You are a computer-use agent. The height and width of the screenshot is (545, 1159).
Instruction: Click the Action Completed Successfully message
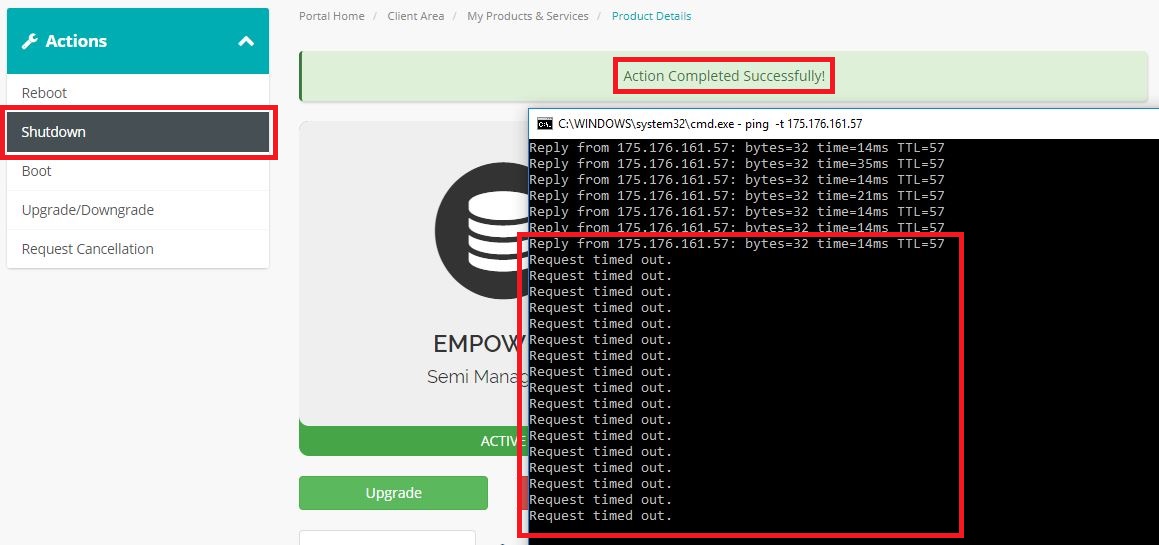724,76
